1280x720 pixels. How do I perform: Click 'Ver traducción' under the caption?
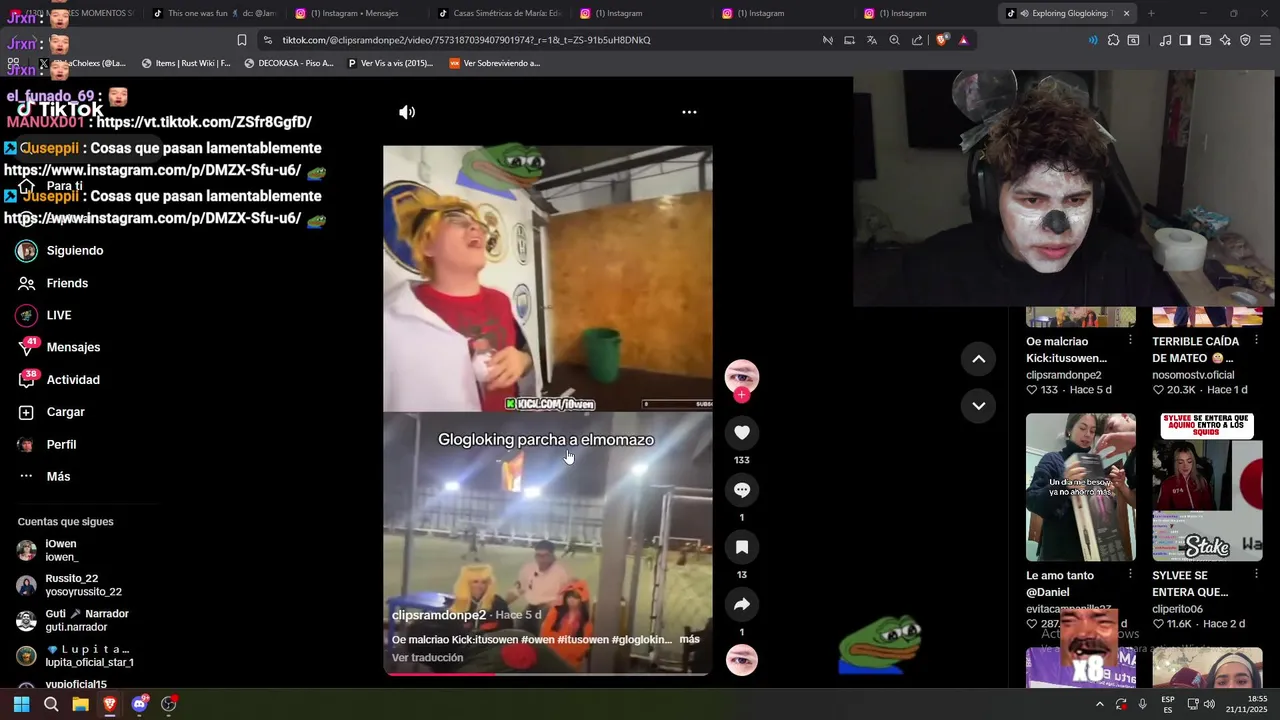click(427, 657)
